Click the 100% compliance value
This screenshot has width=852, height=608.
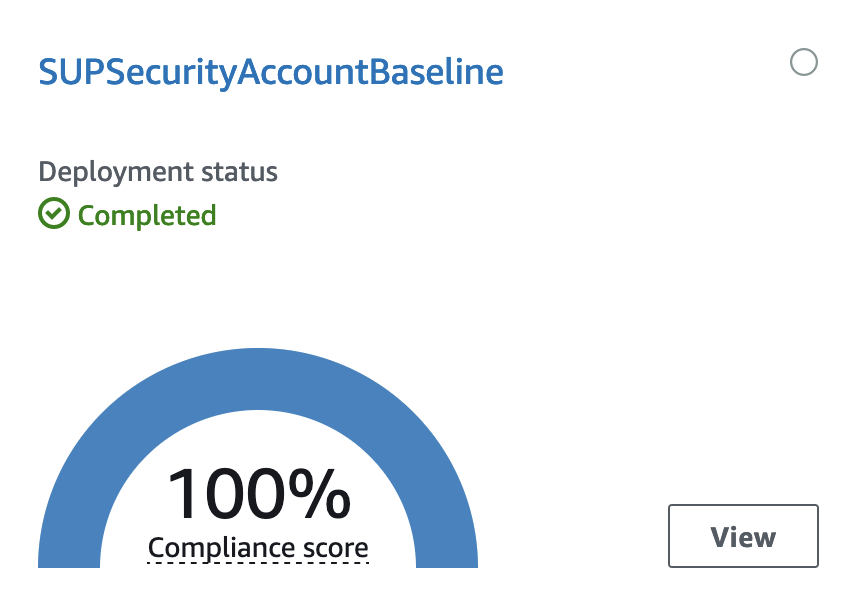(259, 494)
